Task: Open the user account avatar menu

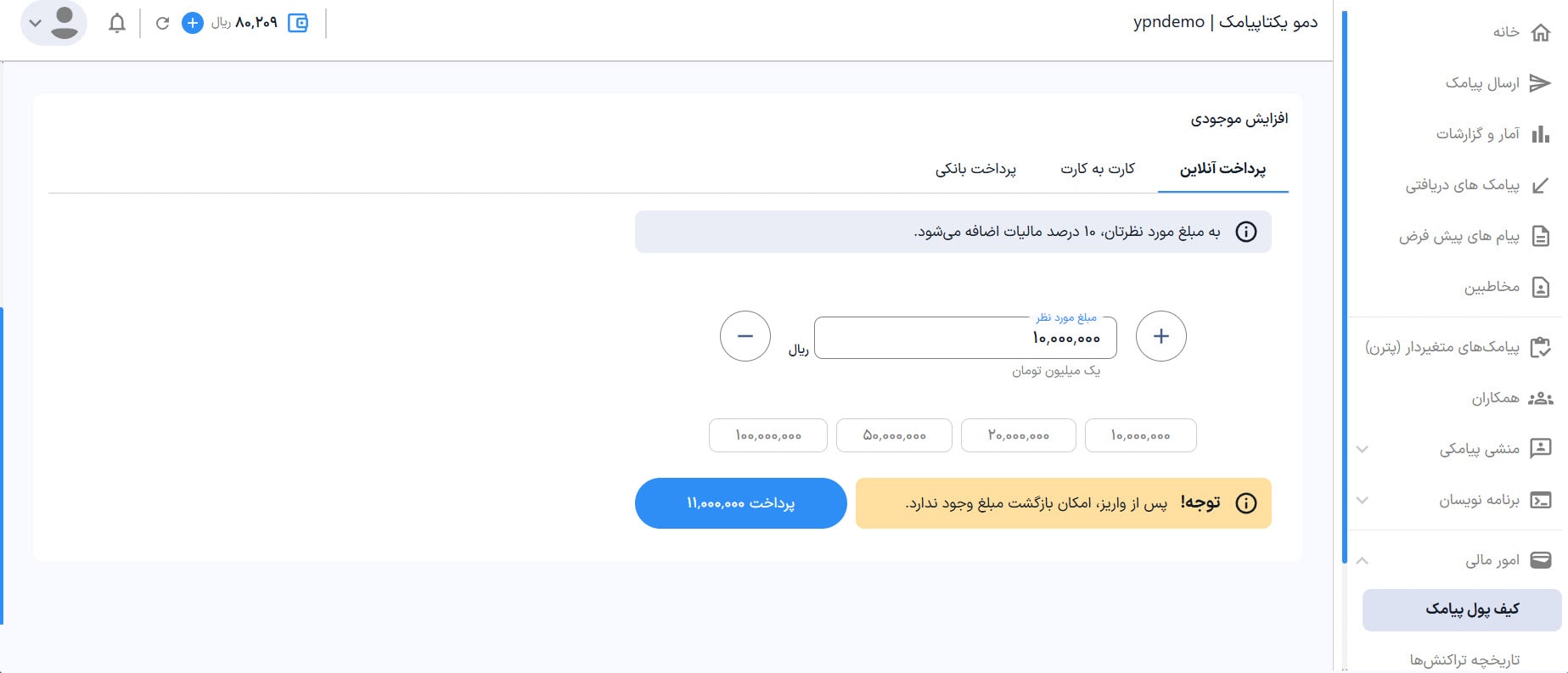Action: pos(53,23)
